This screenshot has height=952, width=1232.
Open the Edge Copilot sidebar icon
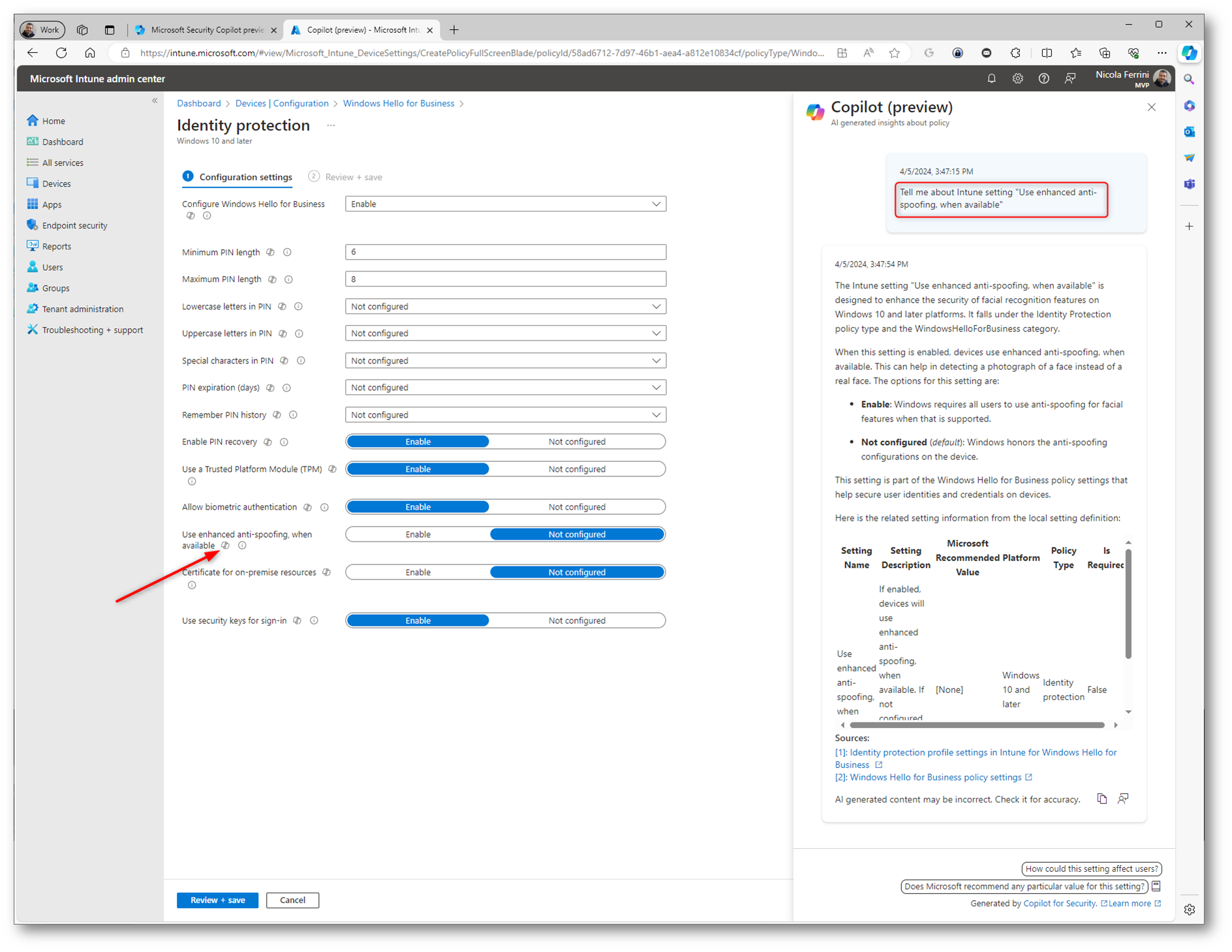coord(1189,53)
